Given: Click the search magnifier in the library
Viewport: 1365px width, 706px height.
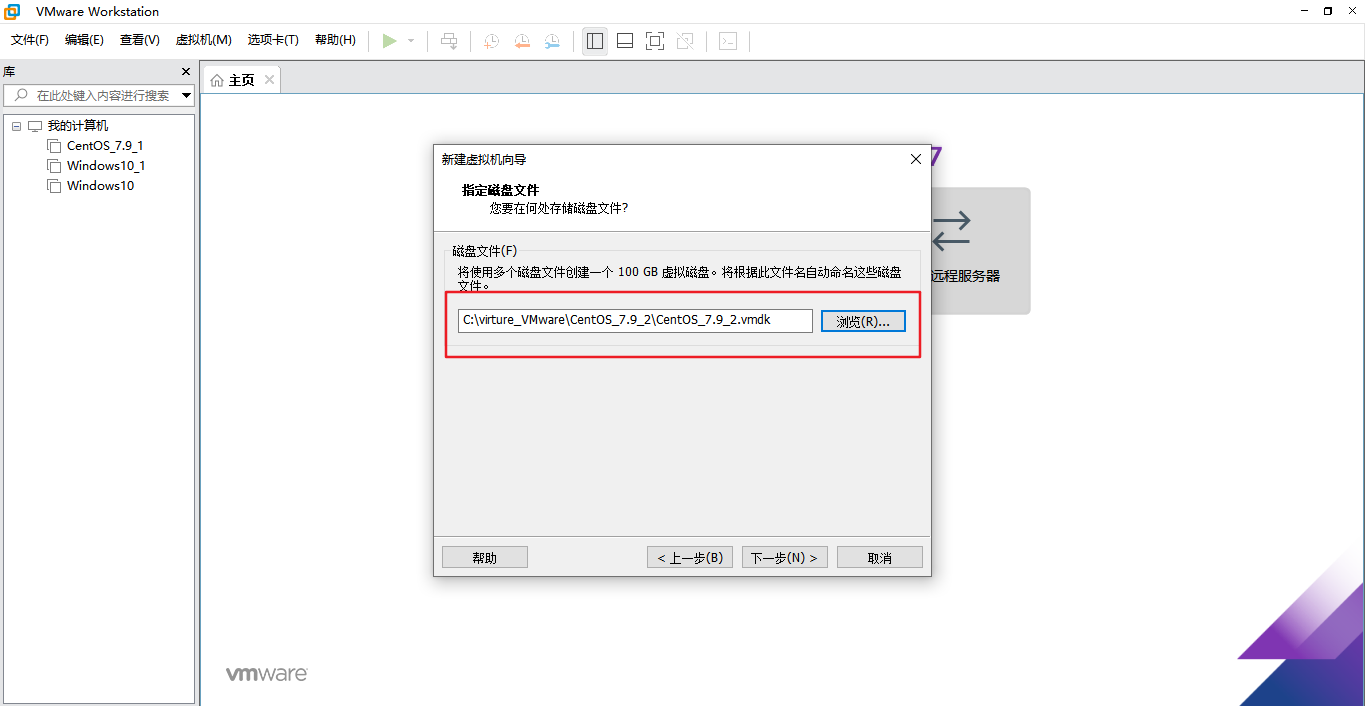Looking at the screenshot, I should 20,95.
